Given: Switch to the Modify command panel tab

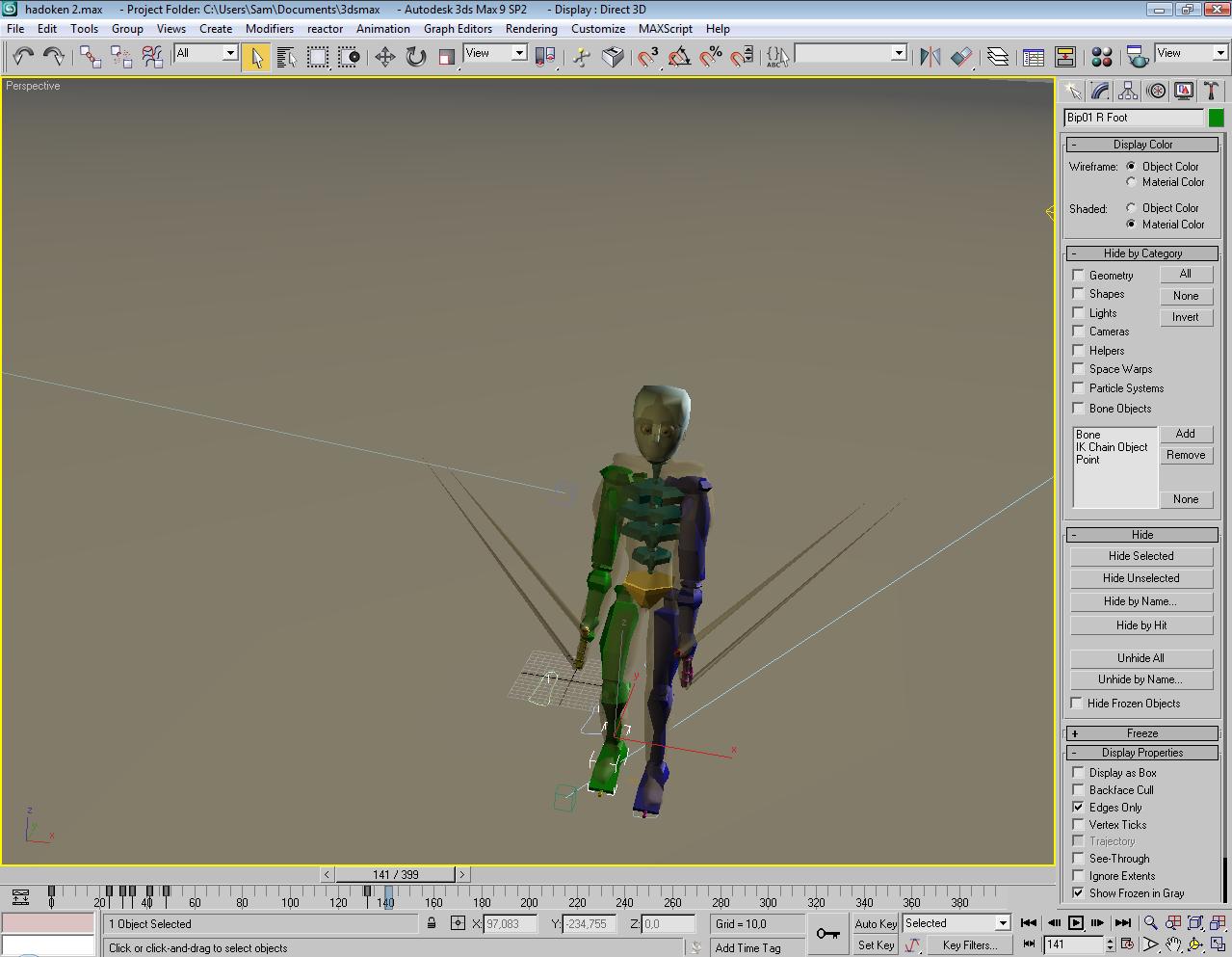Looking at the screenshot, I should pos(1101,91).
